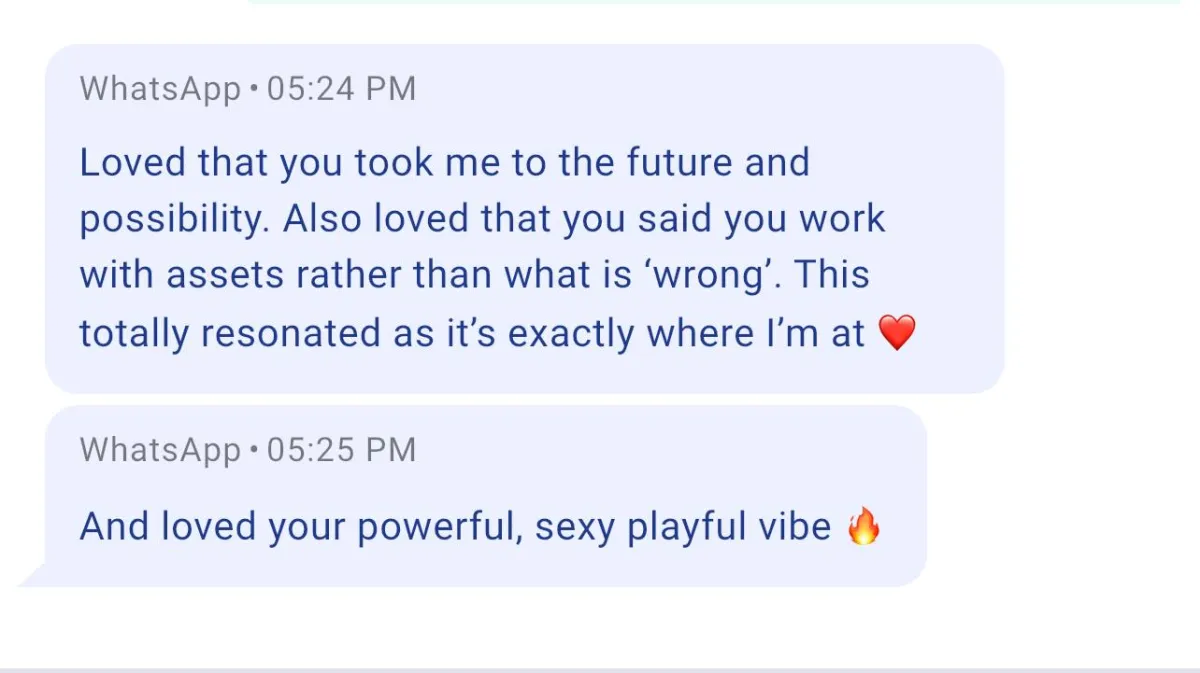The height and width of the screenshot is (673, 1200).
Task: Select the 05:25 PM message bubble
Action: click(486, 495)
